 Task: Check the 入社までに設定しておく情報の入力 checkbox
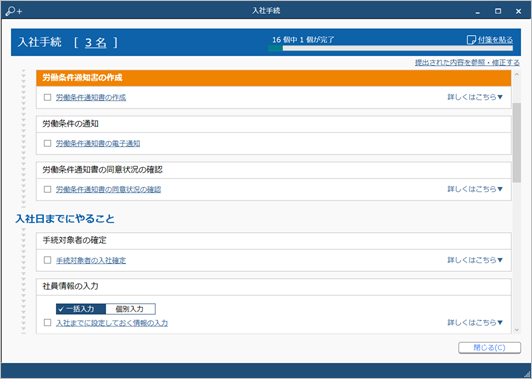[x=48, y=323]
